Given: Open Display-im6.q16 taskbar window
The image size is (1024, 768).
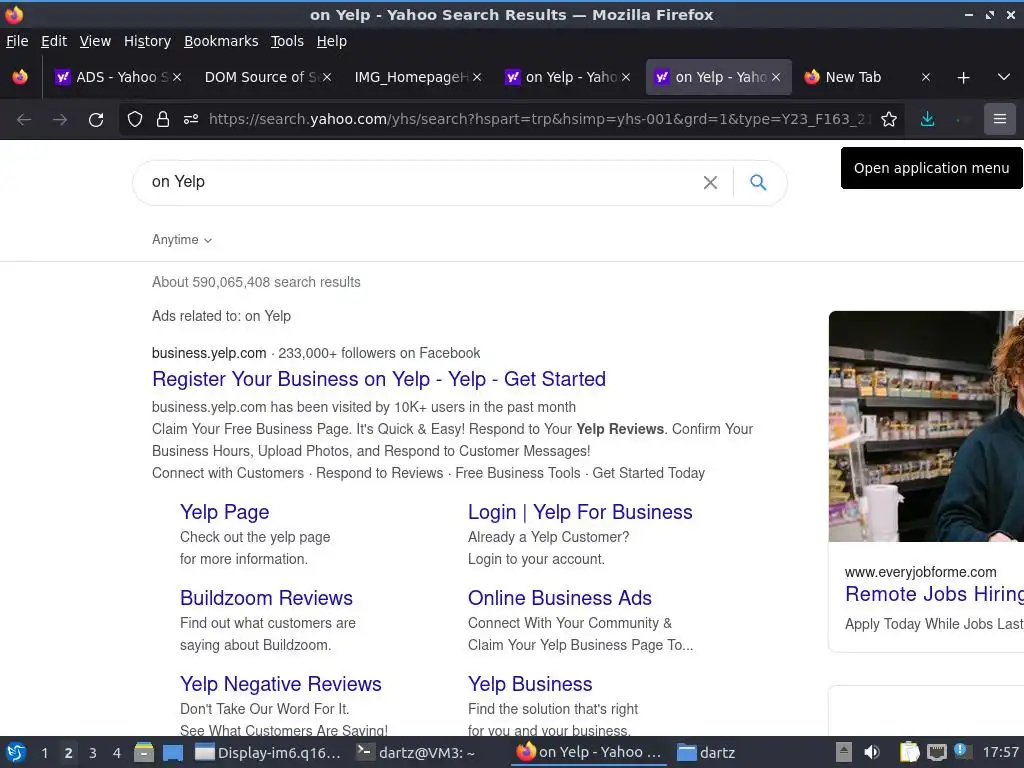Looking at the screenshot, I should coord(268,752).
